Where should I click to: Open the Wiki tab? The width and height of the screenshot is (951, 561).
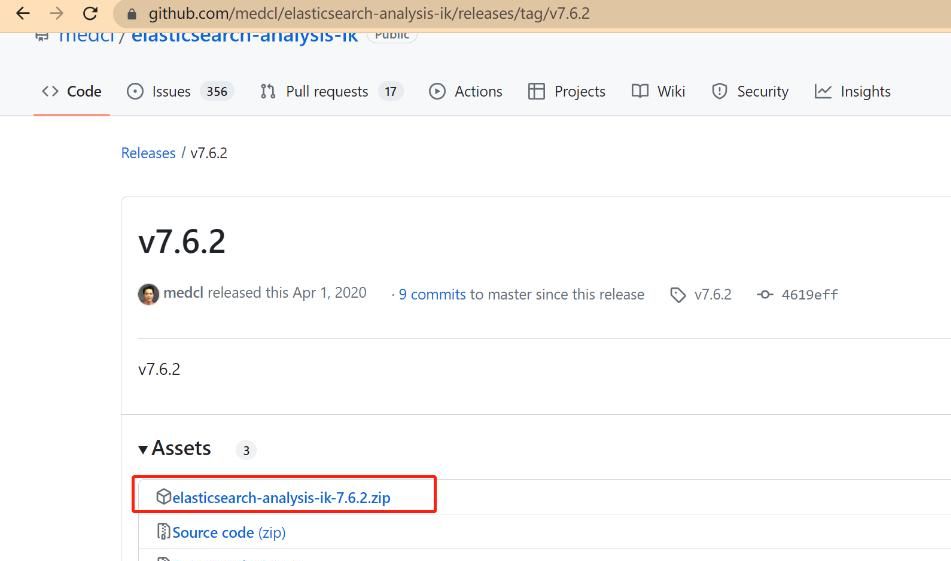click(x=658, y=92)
